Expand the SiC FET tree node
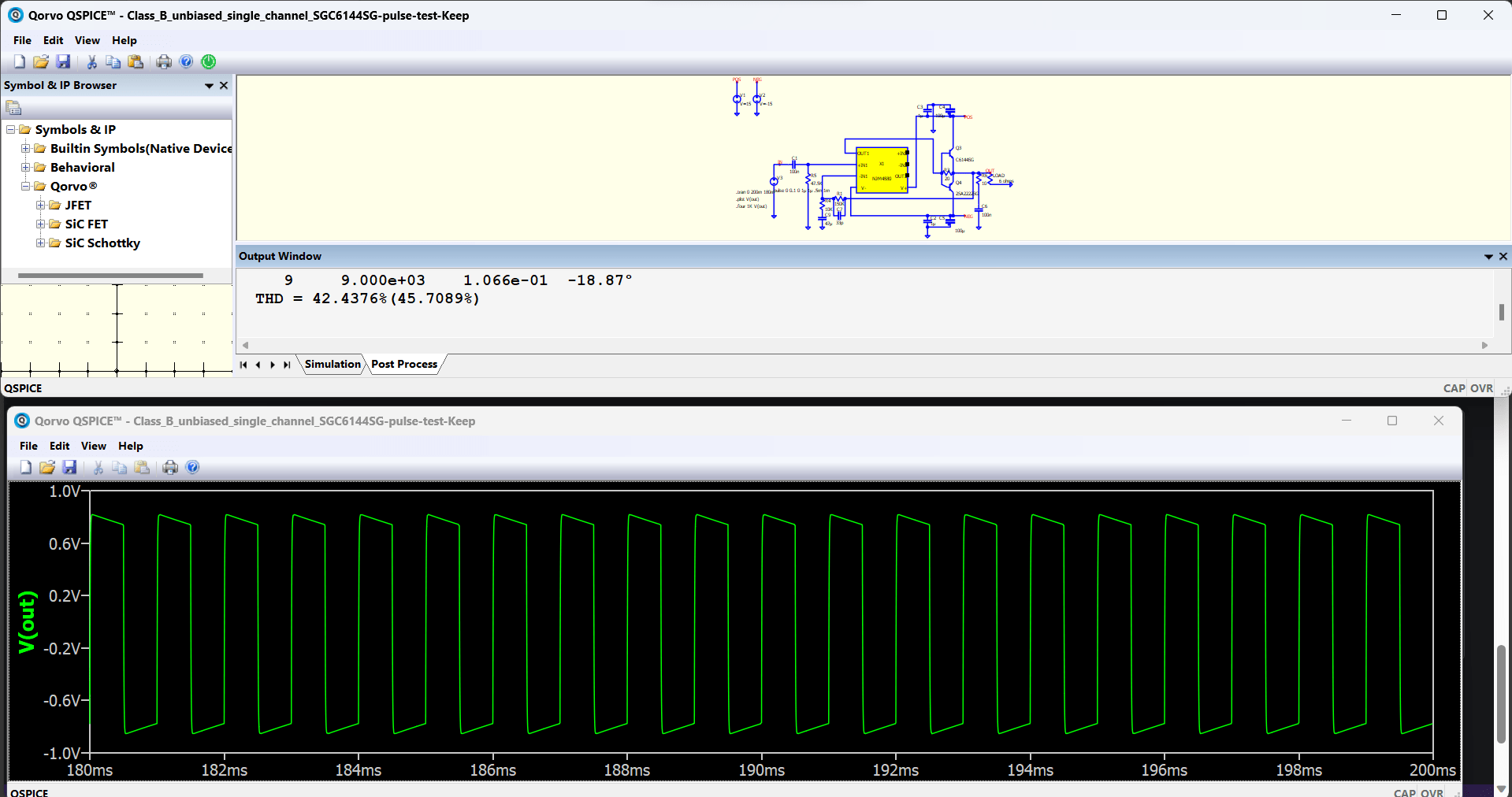The width and height of the screenshot is (1512, 797). pyautogui.click(x=40, y=224)
